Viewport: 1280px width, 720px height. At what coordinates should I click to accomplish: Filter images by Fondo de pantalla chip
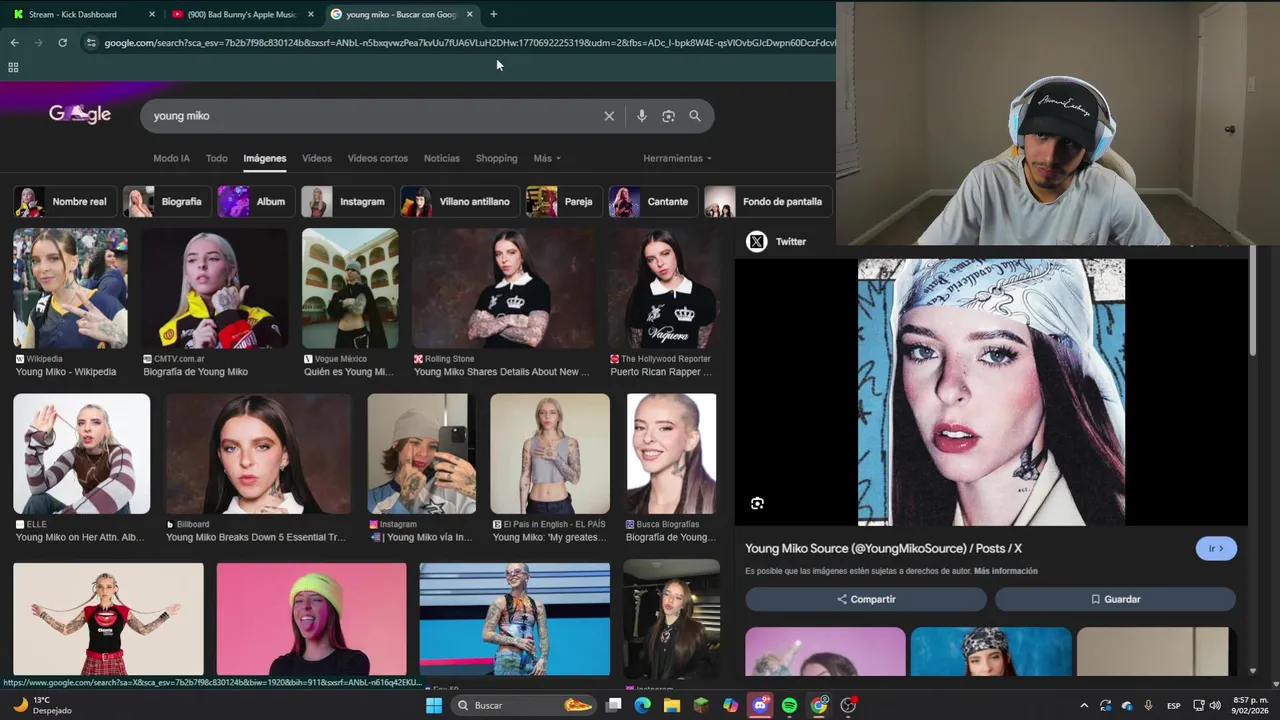768,201
